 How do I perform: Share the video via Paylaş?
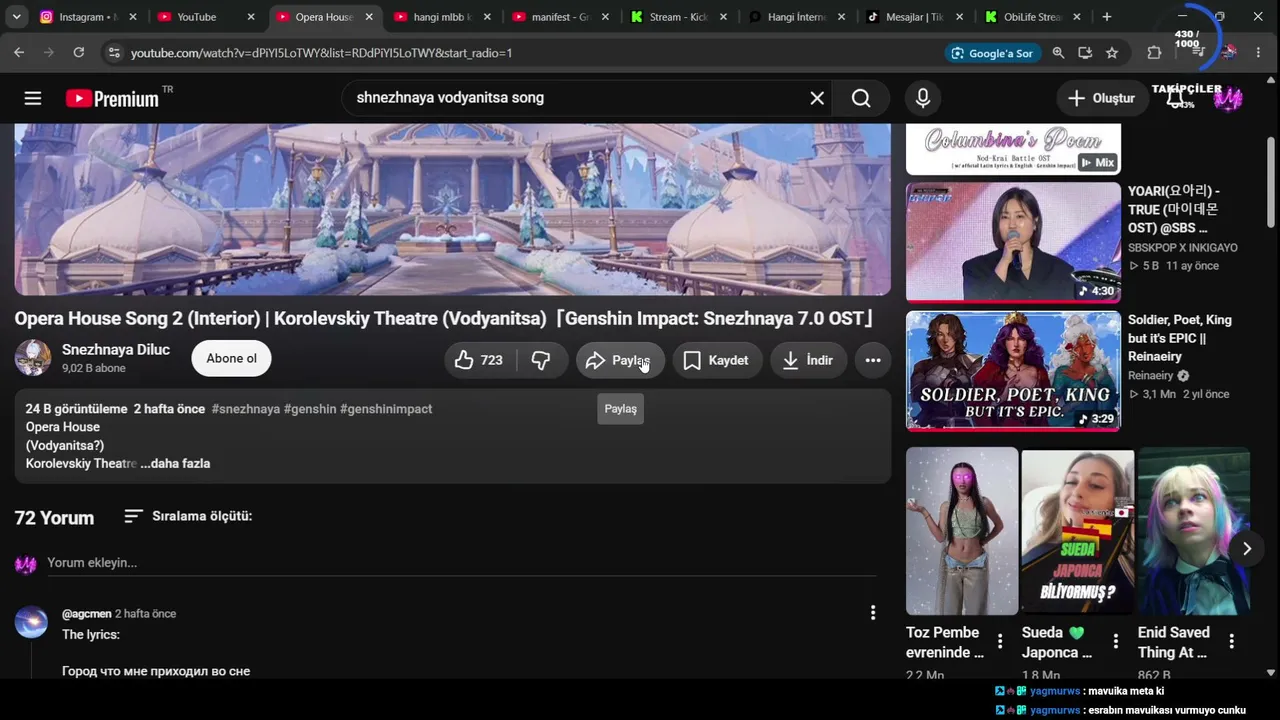pyautogui.click(x=620, y=360)
